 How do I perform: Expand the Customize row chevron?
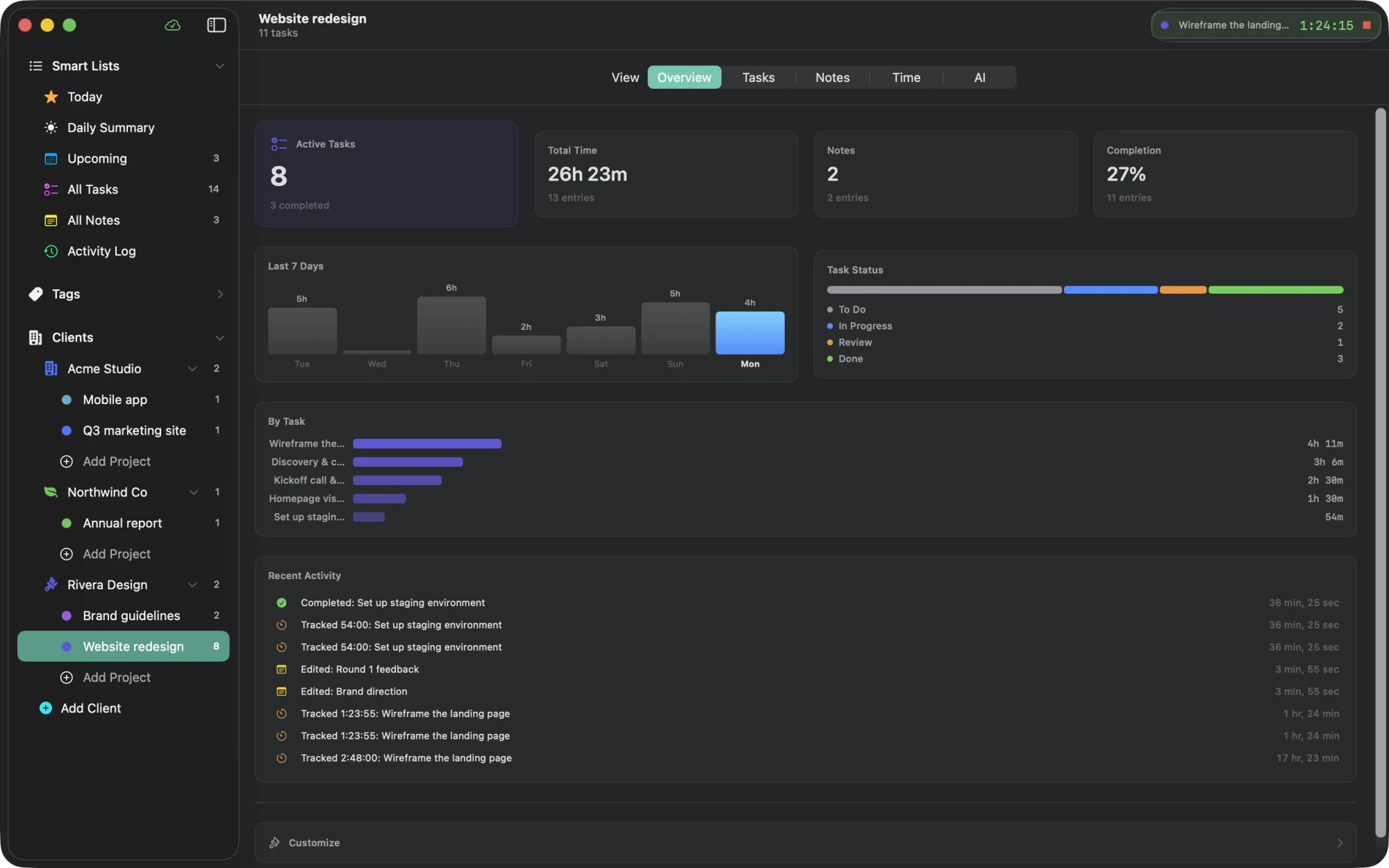[1340, 843]
